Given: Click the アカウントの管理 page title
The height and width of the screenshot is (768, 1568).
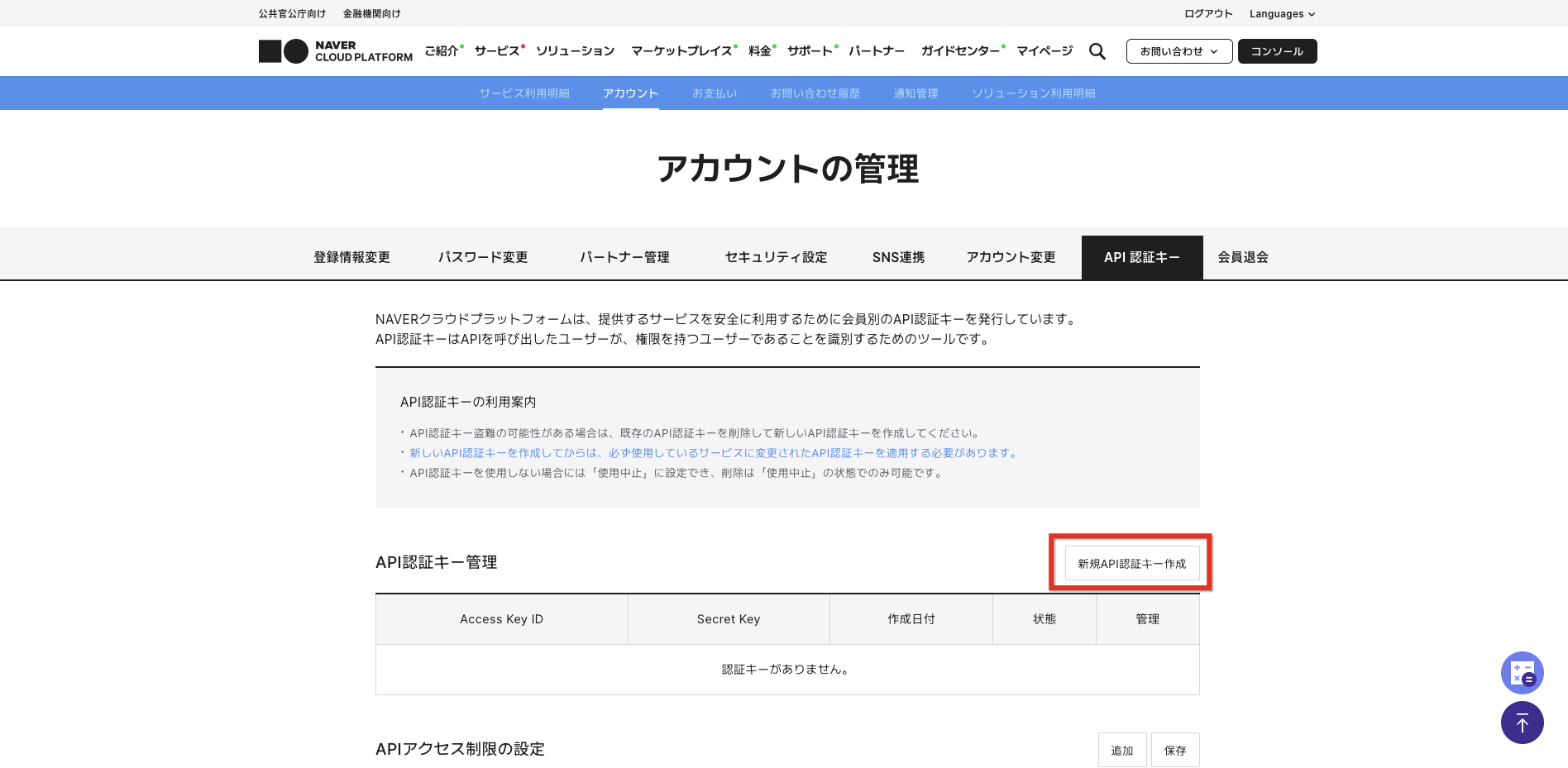Looking at the screenshot, I should click(x=787, y=169).
